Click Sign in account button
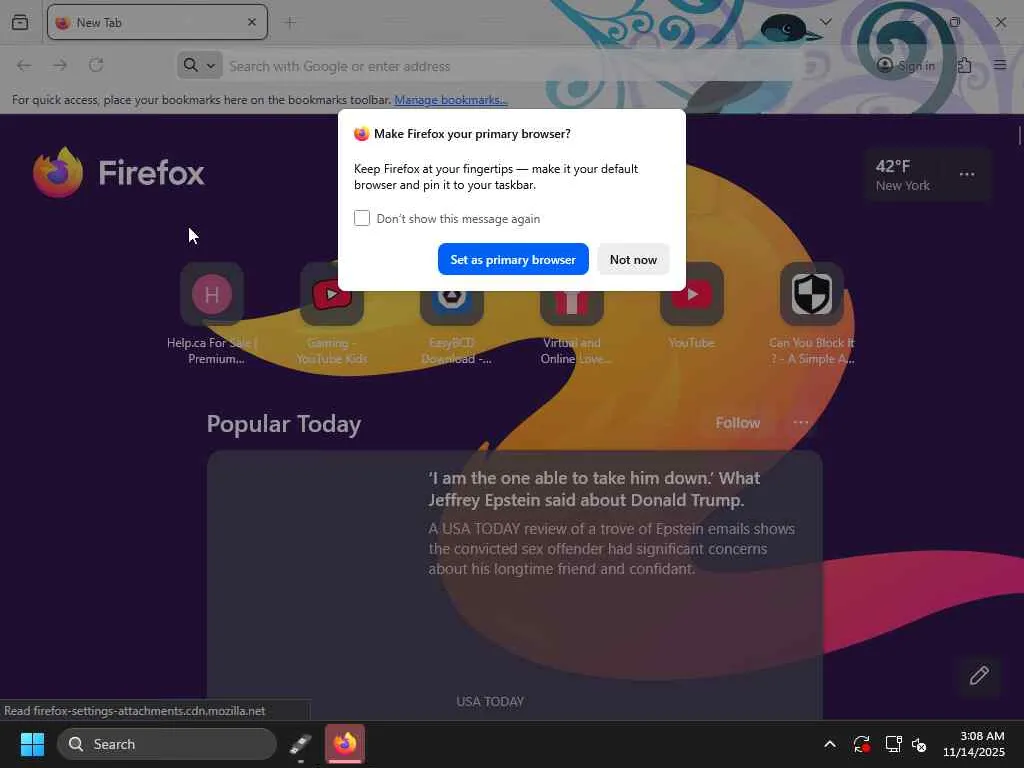The image size is (1024, 768). [x=906, y=65]
